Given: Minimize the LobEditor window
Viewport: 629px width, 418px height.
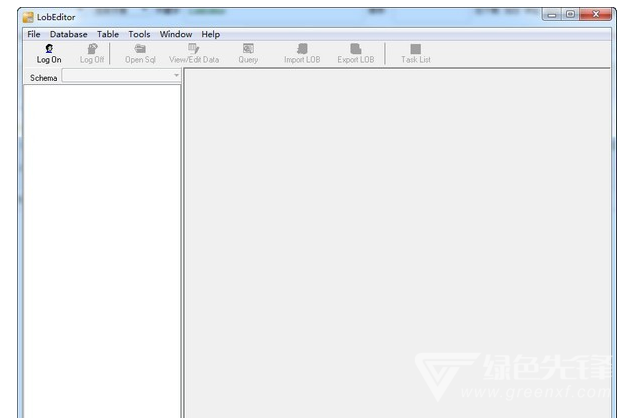Looking at the screenshot, I should pyautogui.click(x=552, y=14).
